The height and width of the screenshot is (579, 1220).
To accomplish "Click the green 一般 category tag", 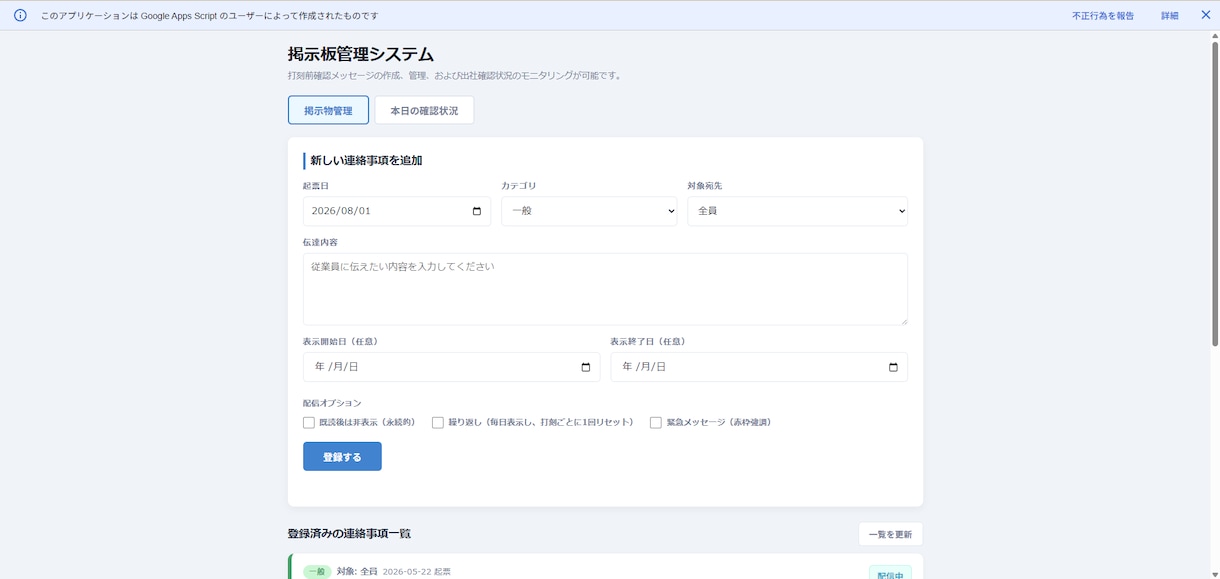I will click(317, 571).
